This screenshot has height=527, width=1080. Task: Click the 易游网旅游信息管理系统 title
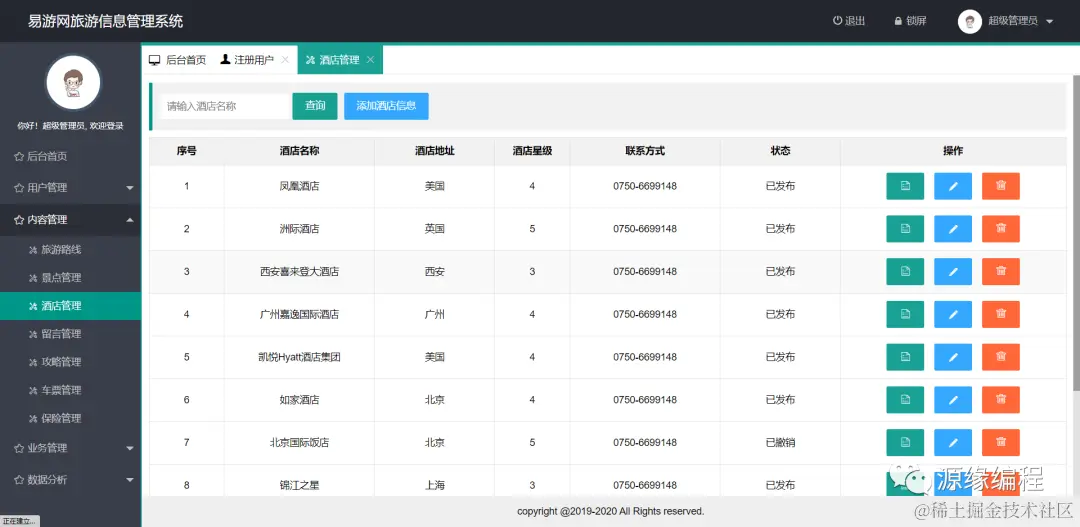point(105,21)
